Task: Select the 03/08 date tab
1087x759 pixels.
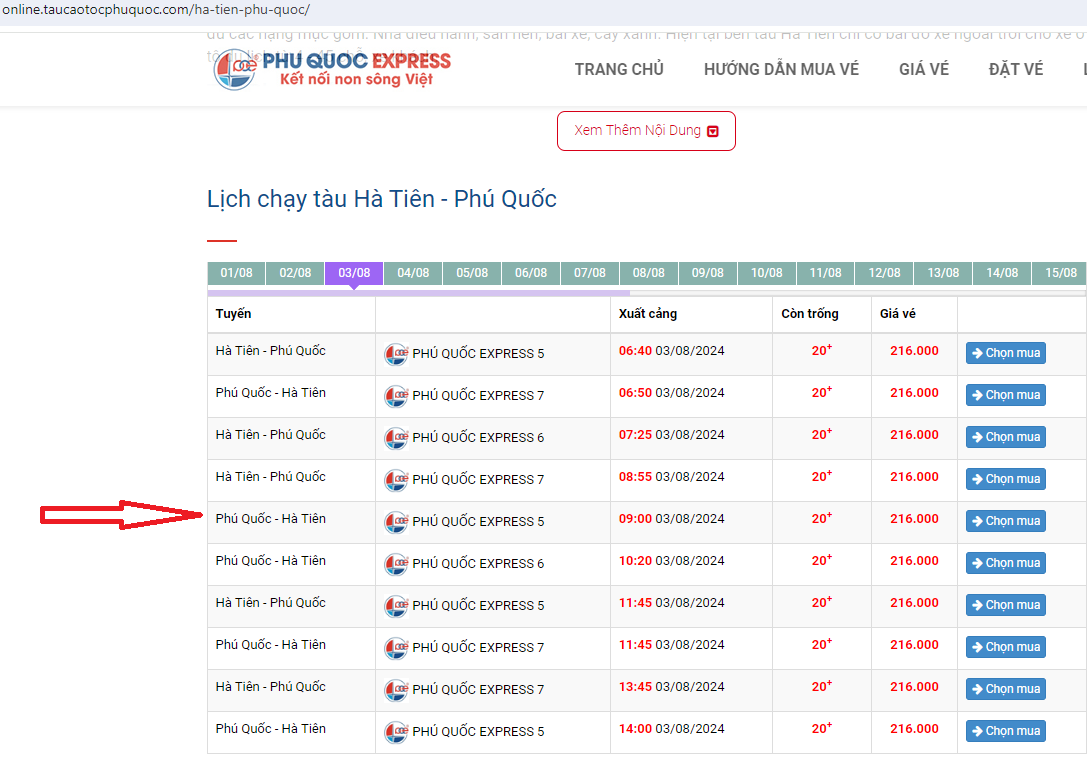Action: pos(354,273)
